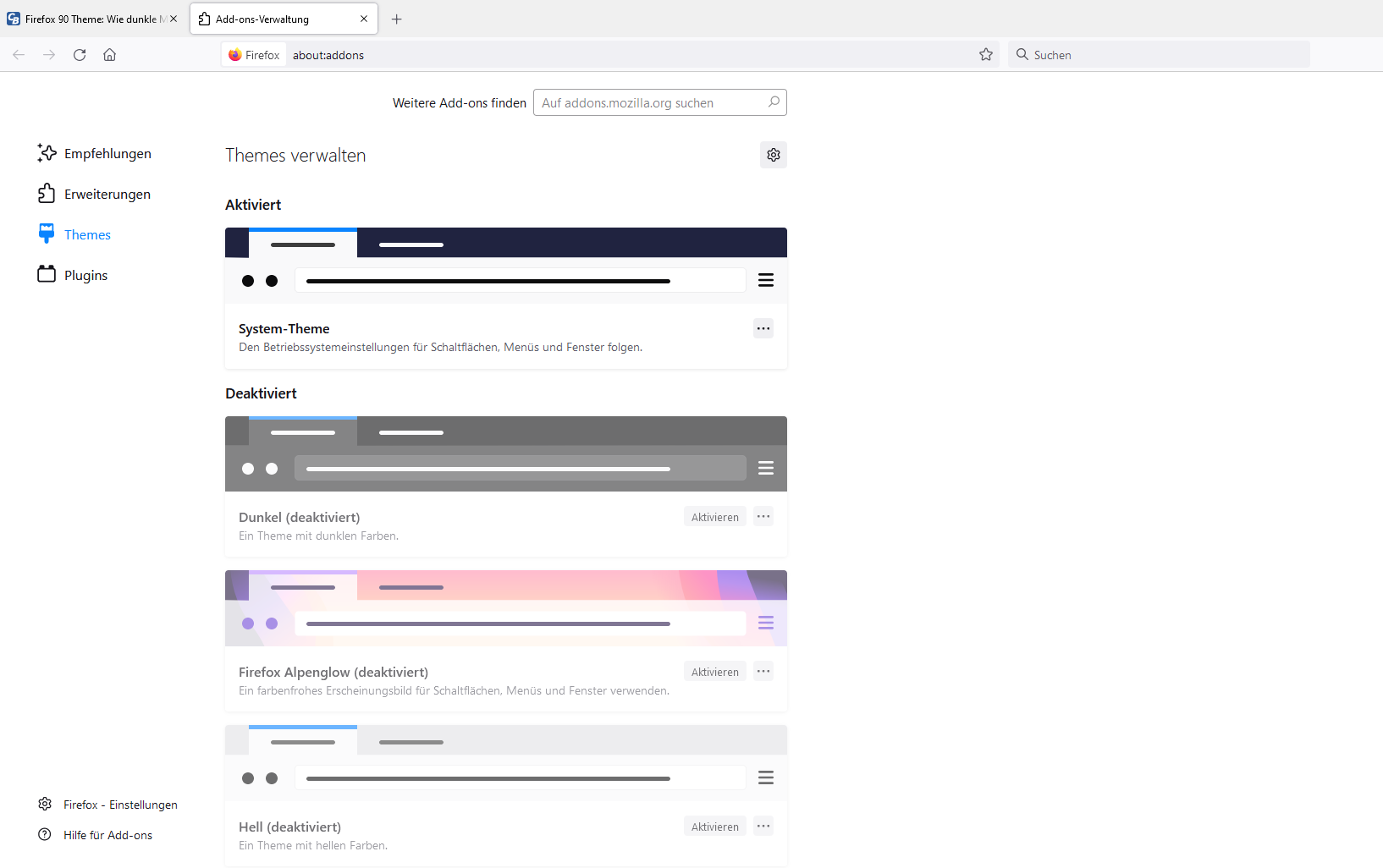The image size is (1383, 868).
Task: Select Themes in the sidebar
Action: 74,234
